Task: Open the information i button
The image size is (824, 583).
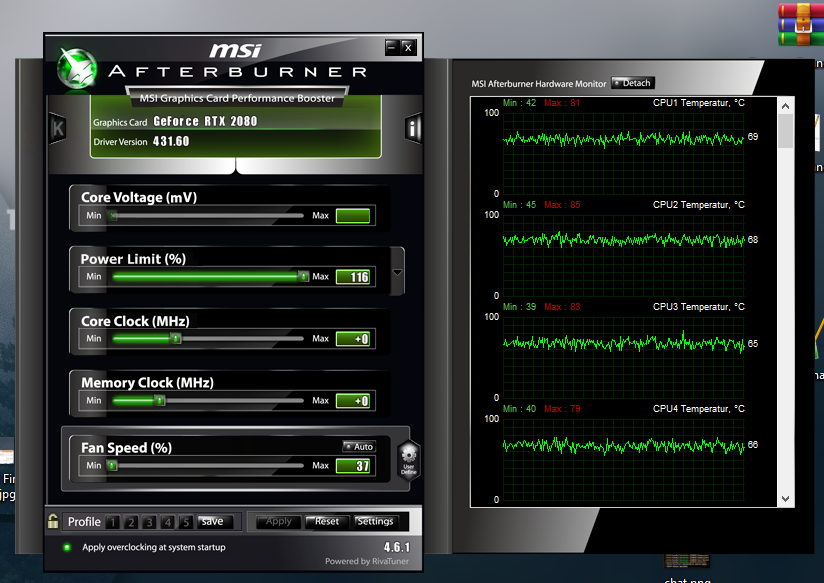Action: point(414,128)
